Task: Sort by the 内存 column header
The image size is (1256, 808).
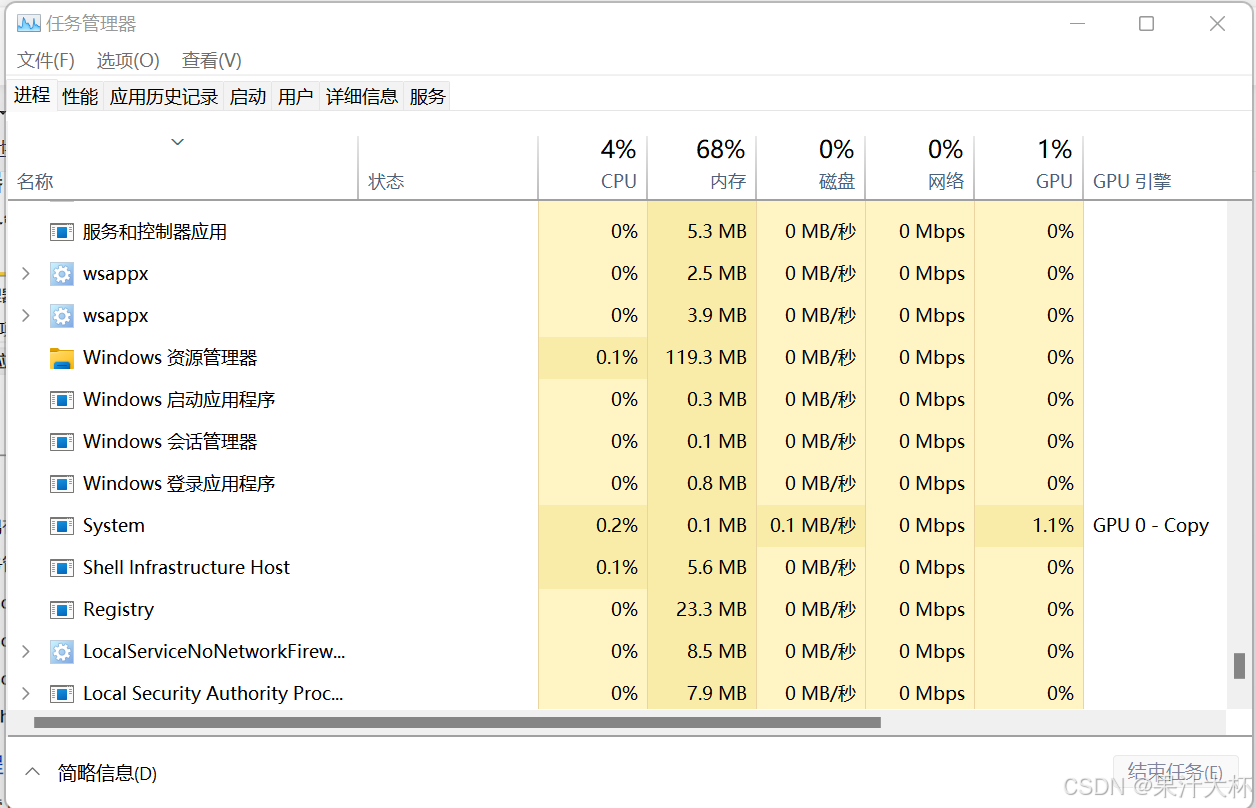Action: point(702,168)
